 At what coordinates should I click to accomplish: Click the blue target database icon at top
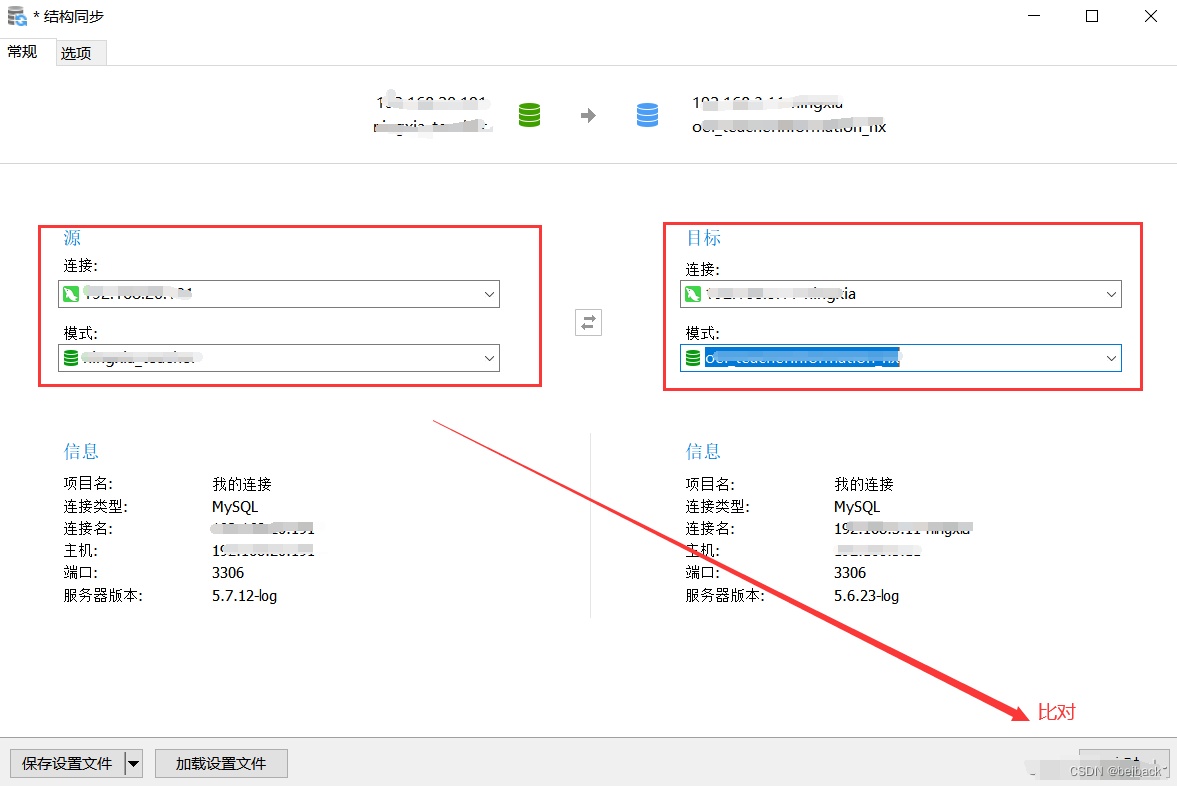647,115
